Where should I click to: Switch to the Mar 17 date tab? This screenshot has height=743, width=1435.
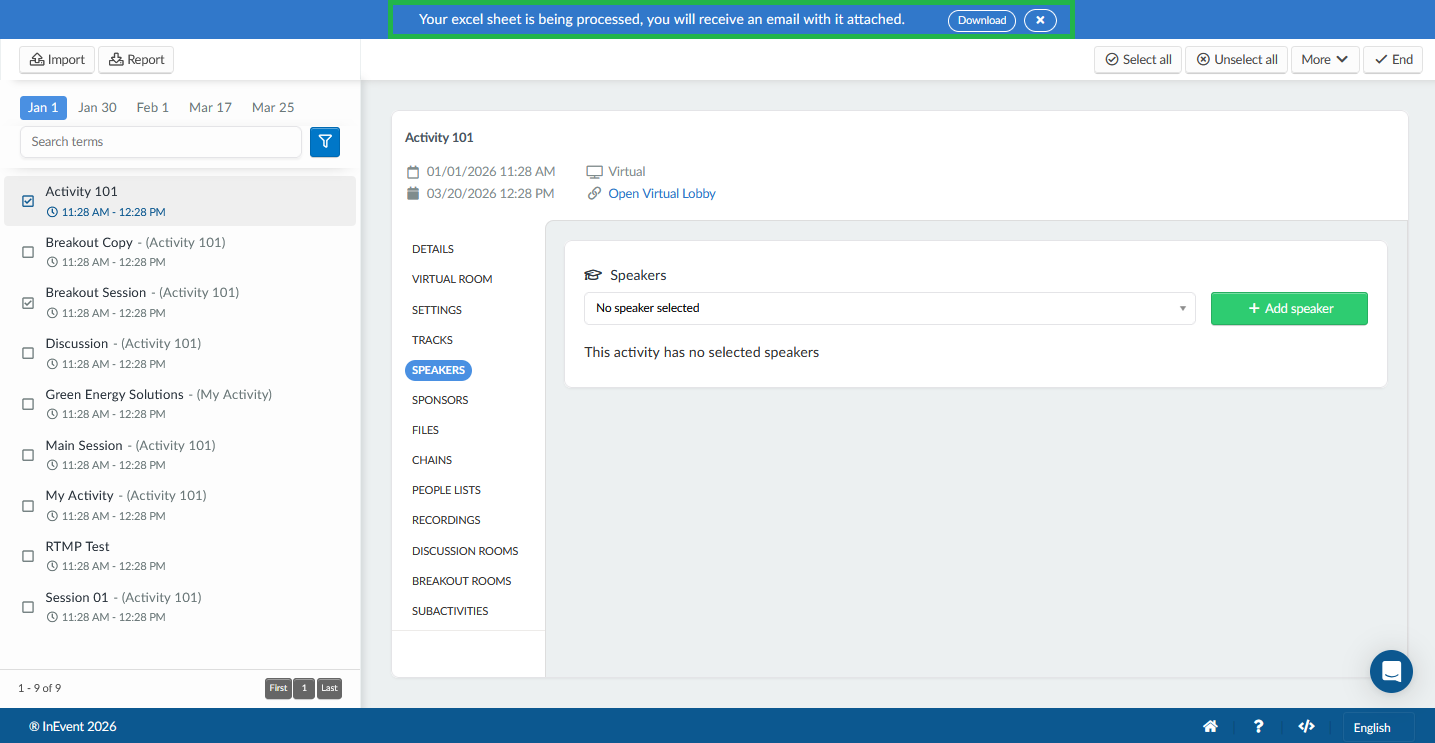click(x=210, y=107)
